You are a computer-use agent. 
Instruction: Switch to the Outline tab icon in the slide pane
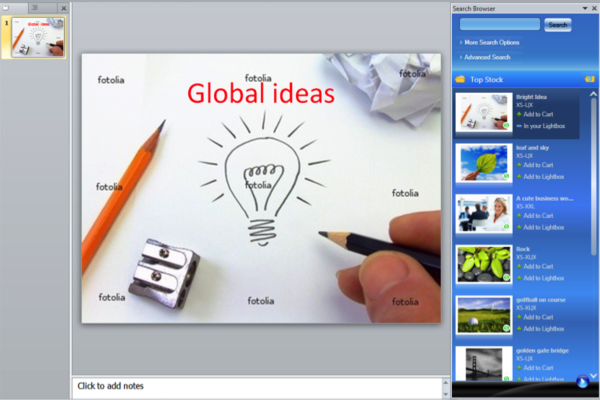[x=34, y=7]
